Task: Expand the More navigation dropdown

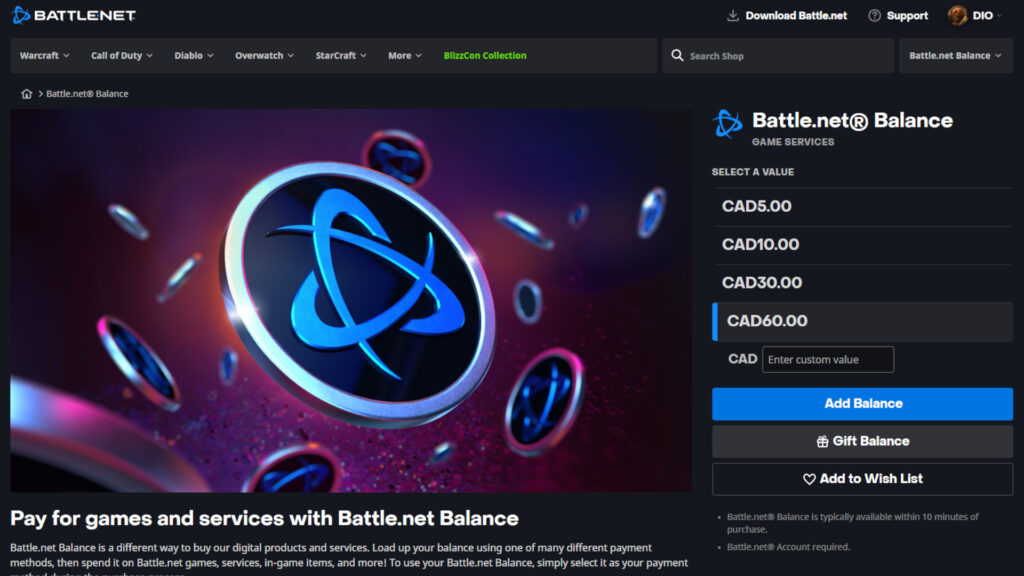Action: coord(404,55)
